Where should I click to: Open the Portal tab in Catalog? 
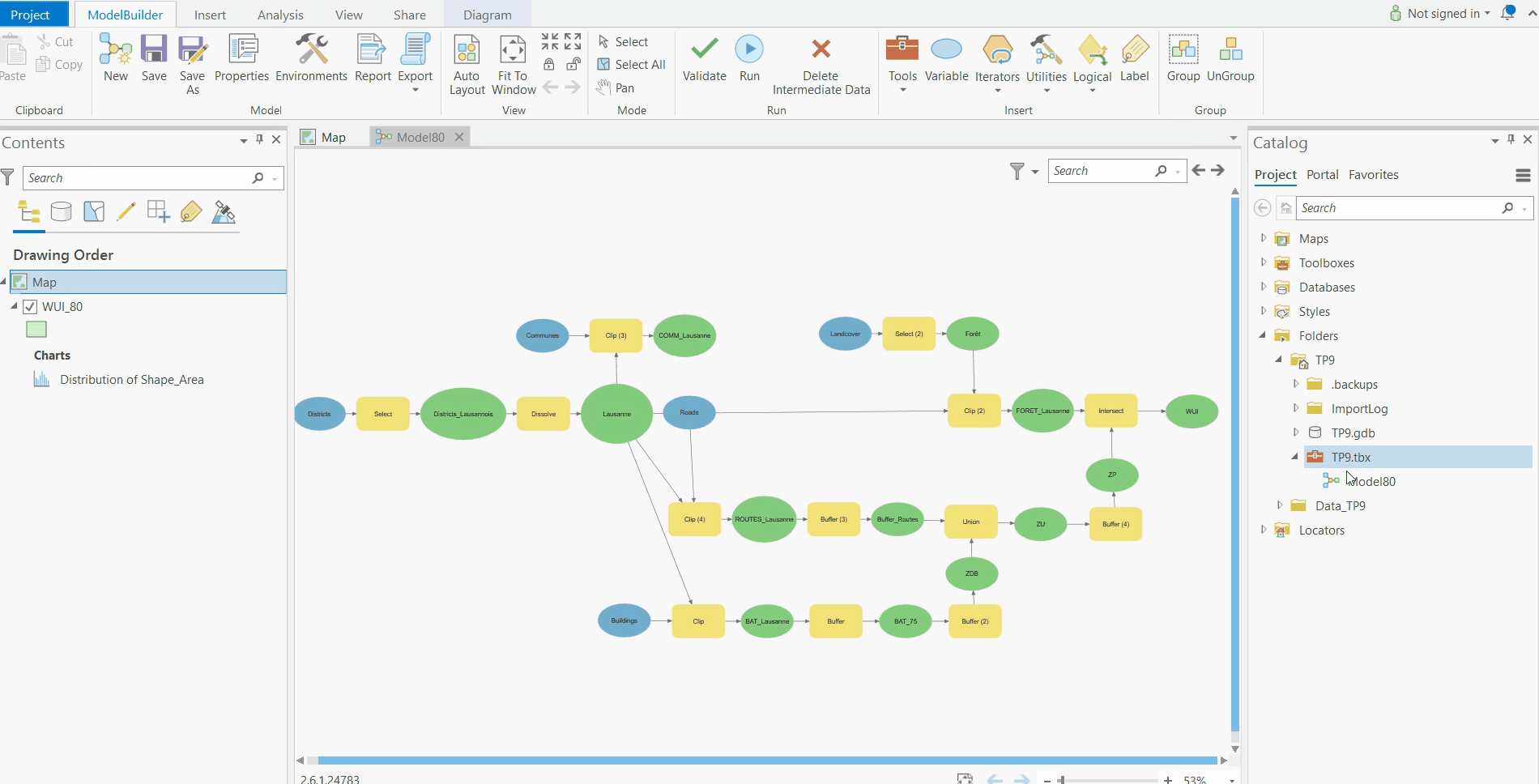coord(1322,175)
